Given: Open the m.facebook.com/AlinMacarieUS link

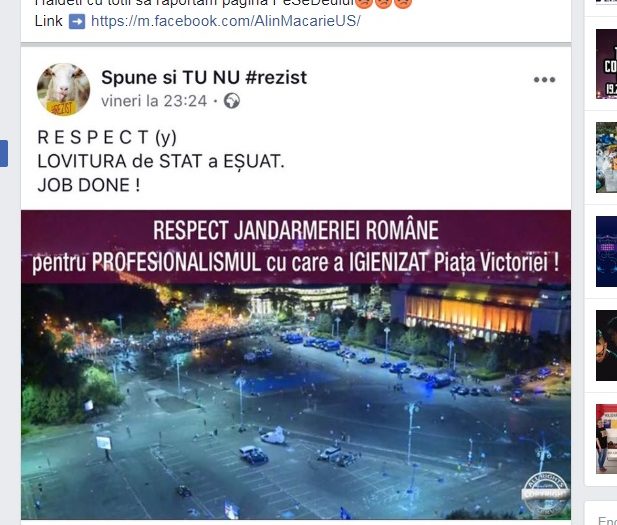Looking at the screenshot, I should tap(225, 21).
